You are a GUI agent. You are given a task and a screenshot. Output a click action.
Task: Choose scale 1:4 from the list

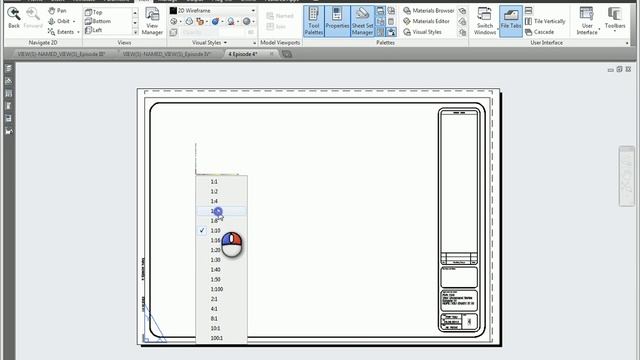coord(222,201)
